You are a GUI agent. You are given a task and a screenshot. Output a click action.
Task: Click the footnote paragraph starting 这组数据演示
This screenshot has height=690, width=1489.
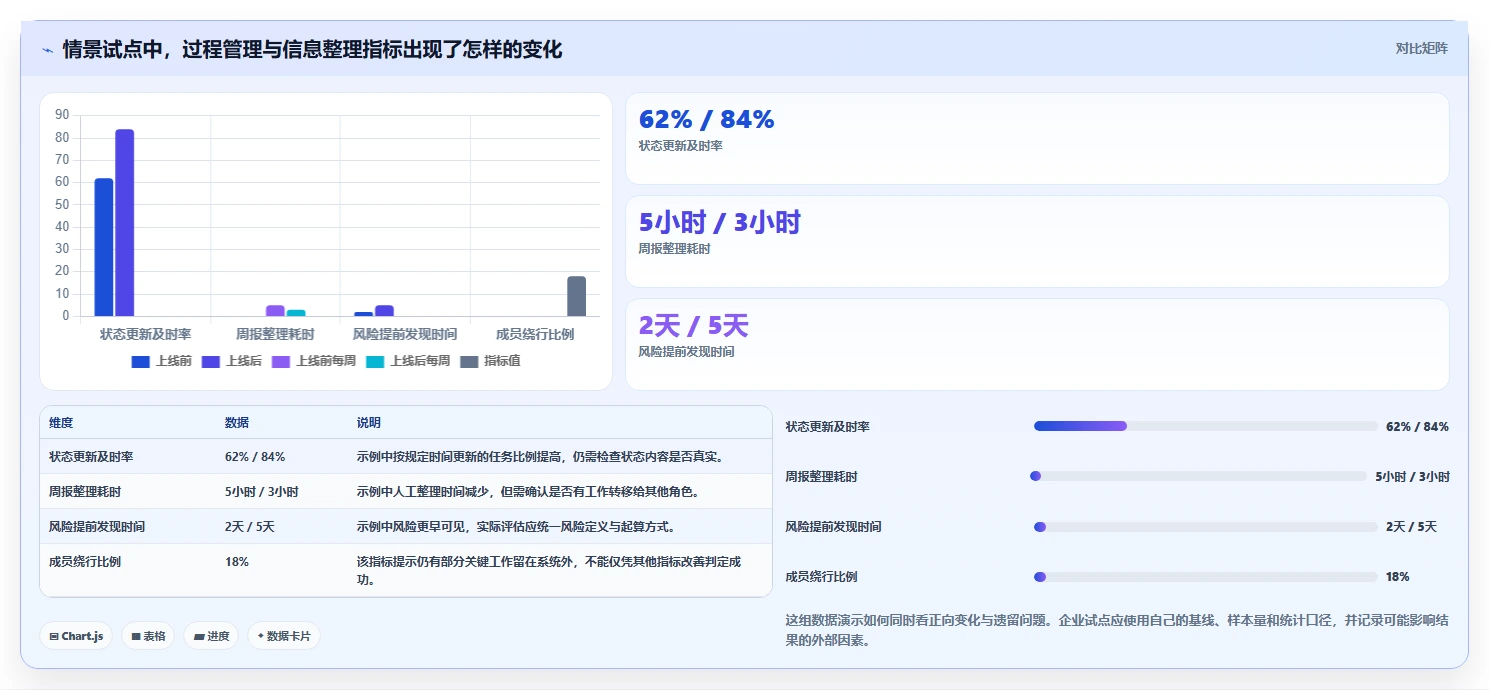tap(1117, 630)
